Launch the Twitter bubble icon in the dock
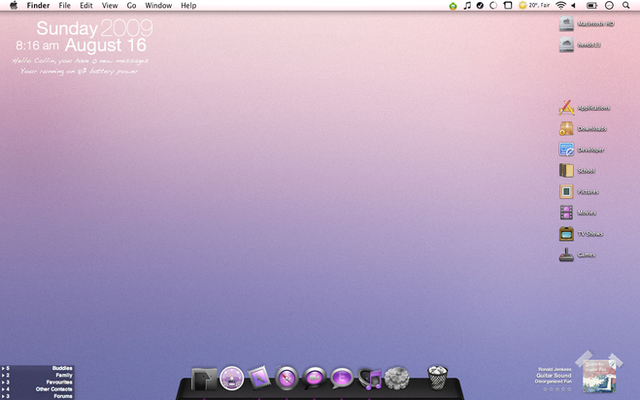The image size is (640, 400). [342, 378]
